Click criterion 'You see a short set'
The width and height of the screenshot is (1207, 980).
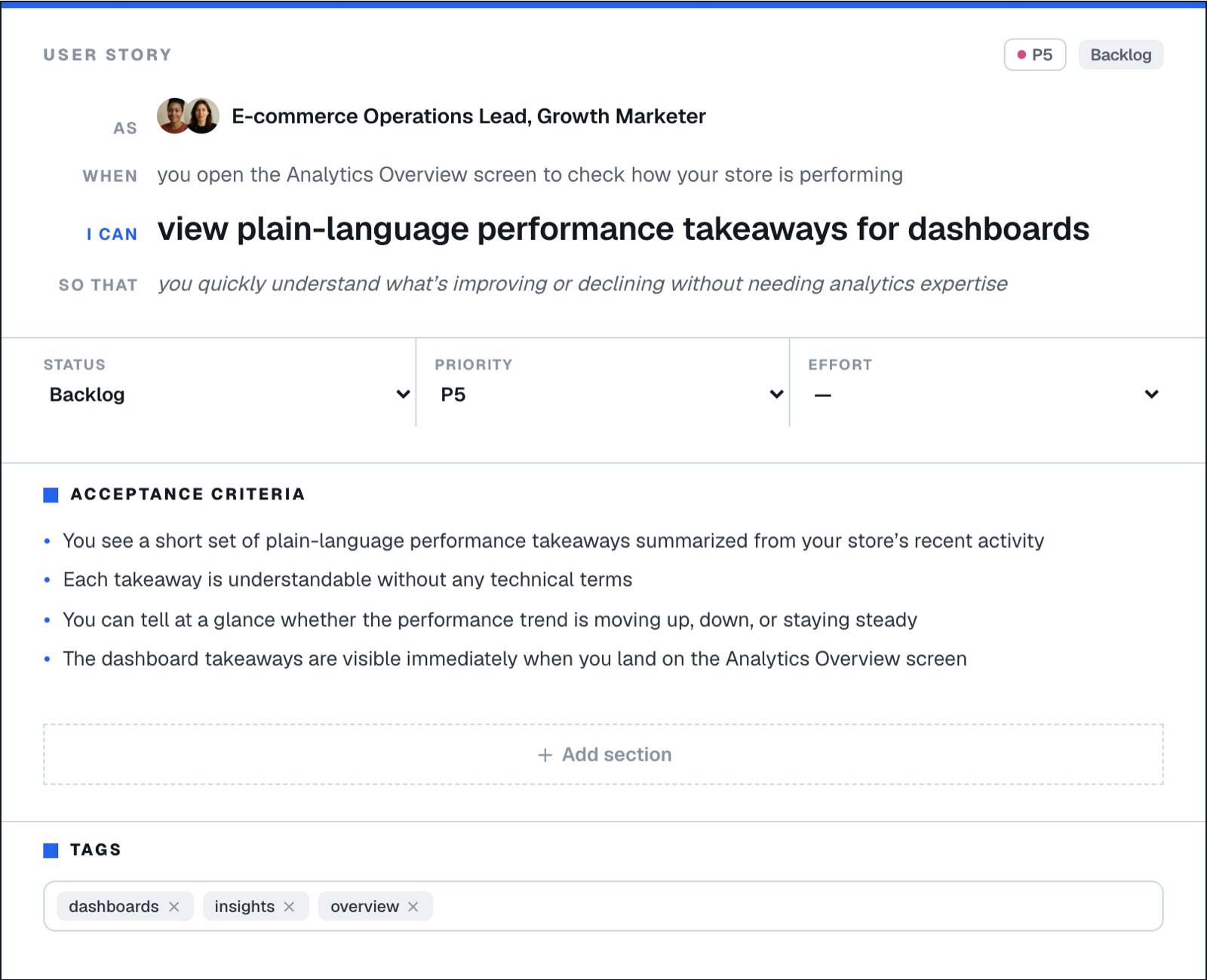[554, 541]
